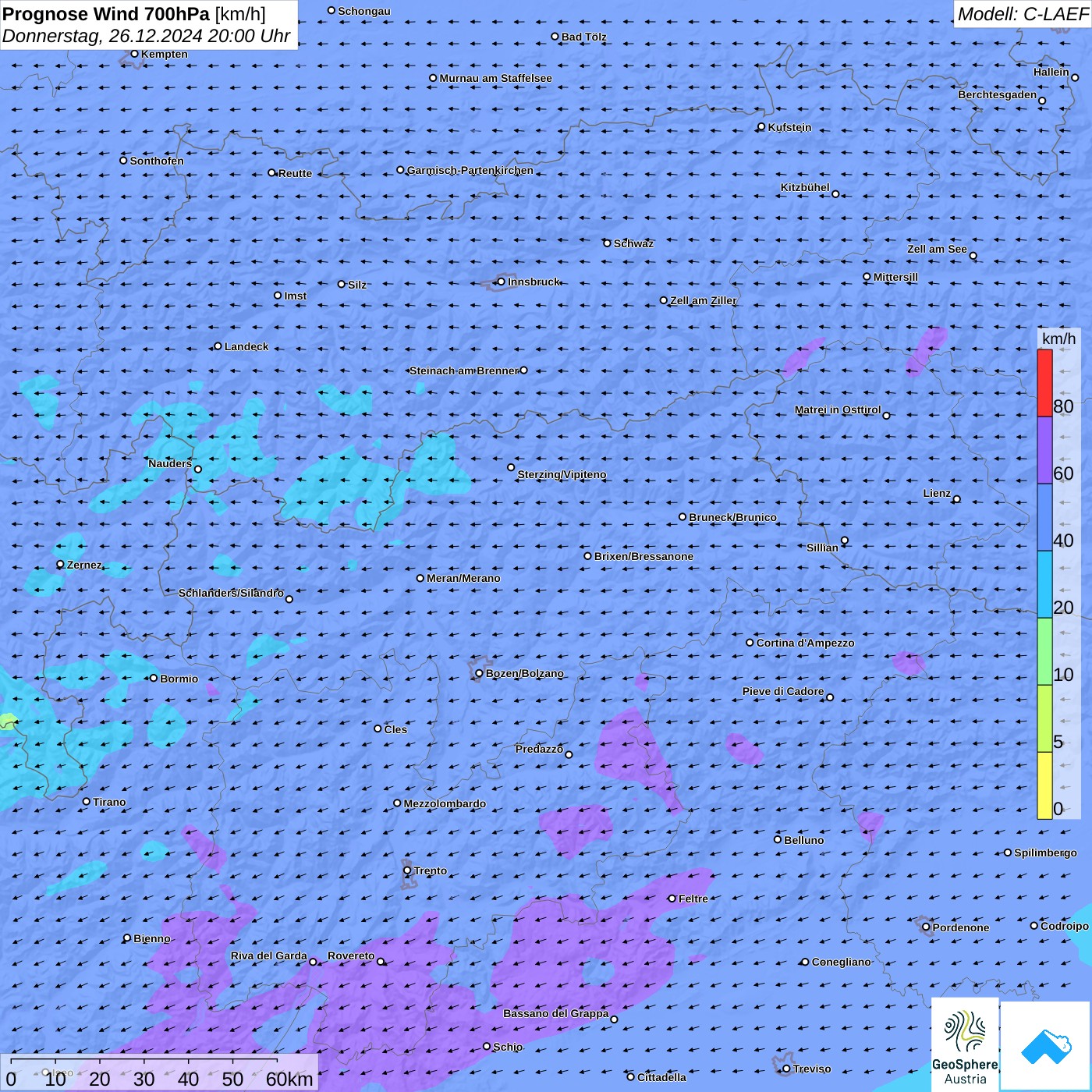Click the Kempten location dot

[x=134, y=54]
